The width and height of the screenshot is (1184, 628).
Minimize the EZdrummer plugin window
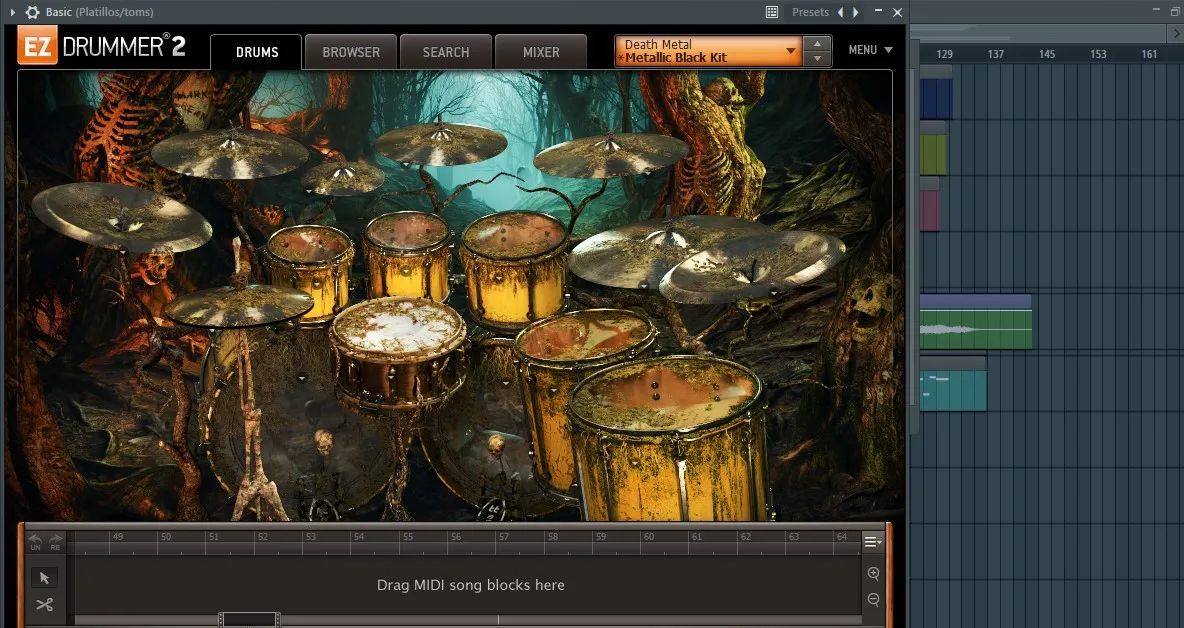[x=878, y=12]
